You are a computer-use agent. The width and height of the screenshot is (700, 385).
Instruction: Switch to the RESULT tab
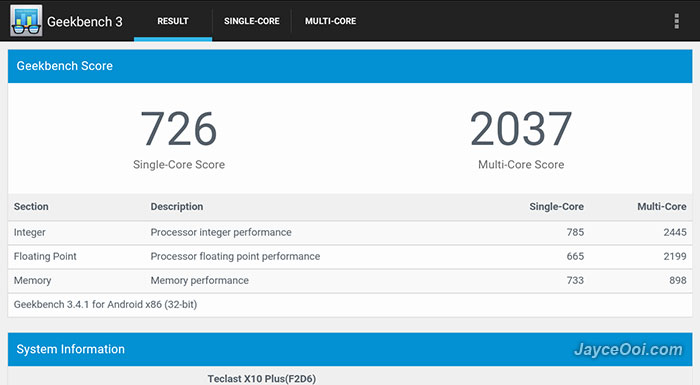[173, 21]
